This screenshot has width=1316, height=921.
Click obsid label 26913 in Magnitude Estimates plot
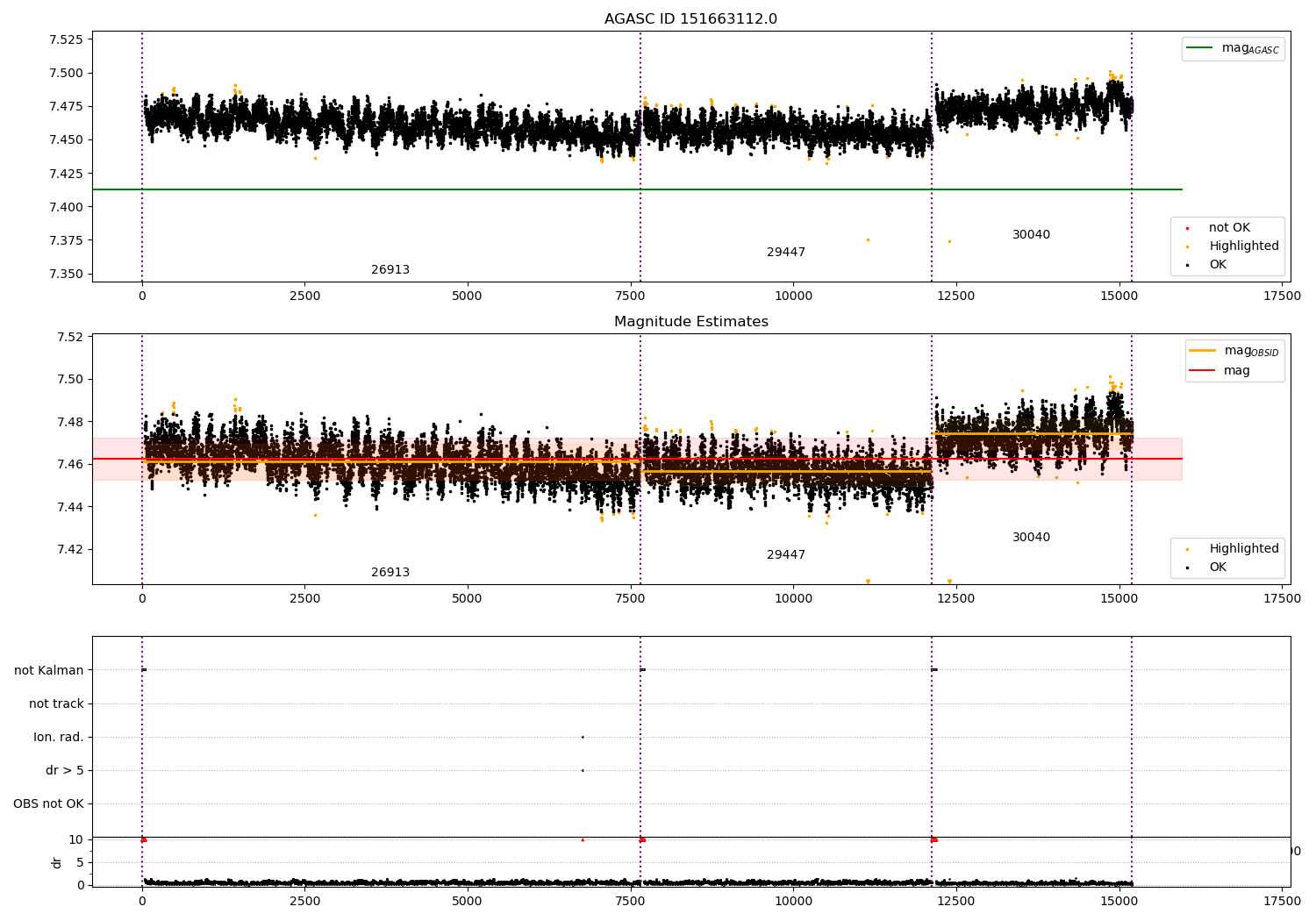[x=390, y=573]
